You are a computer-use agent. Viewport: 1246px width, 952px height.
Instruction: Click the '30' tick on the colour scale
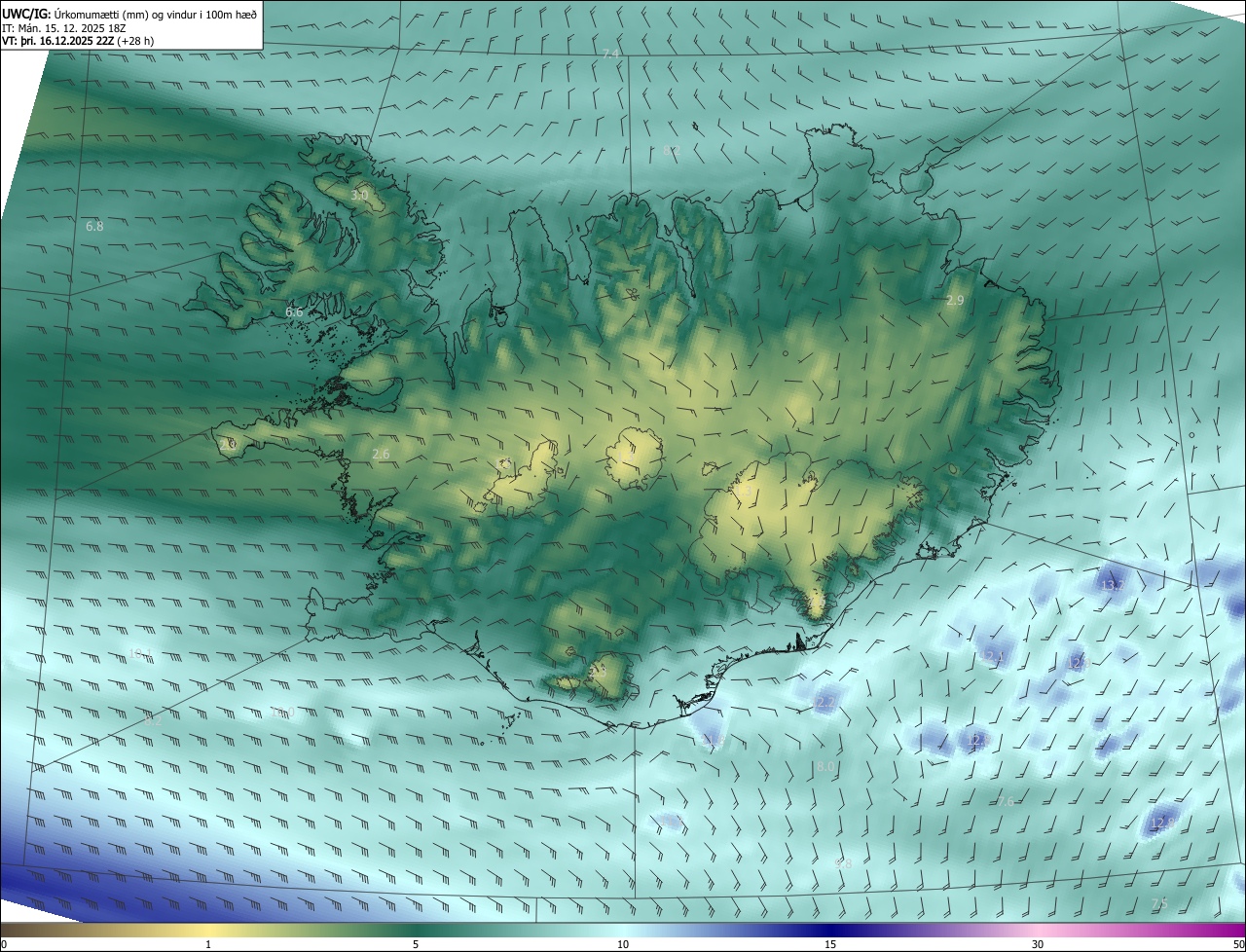1038,944
